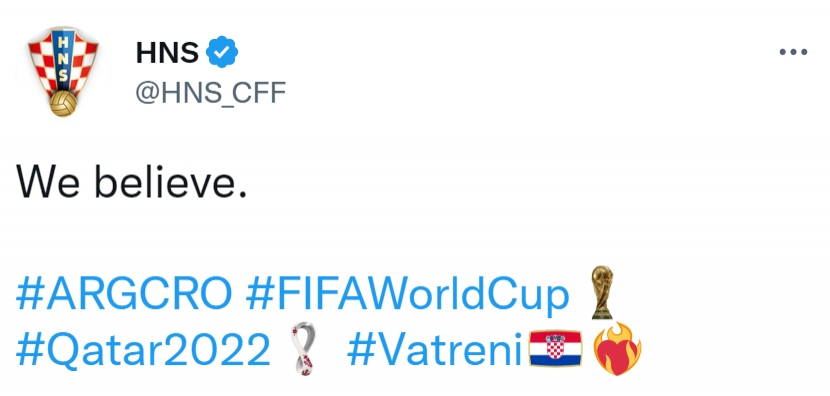Open the three-dot more options menu

[x=793, y=52]
